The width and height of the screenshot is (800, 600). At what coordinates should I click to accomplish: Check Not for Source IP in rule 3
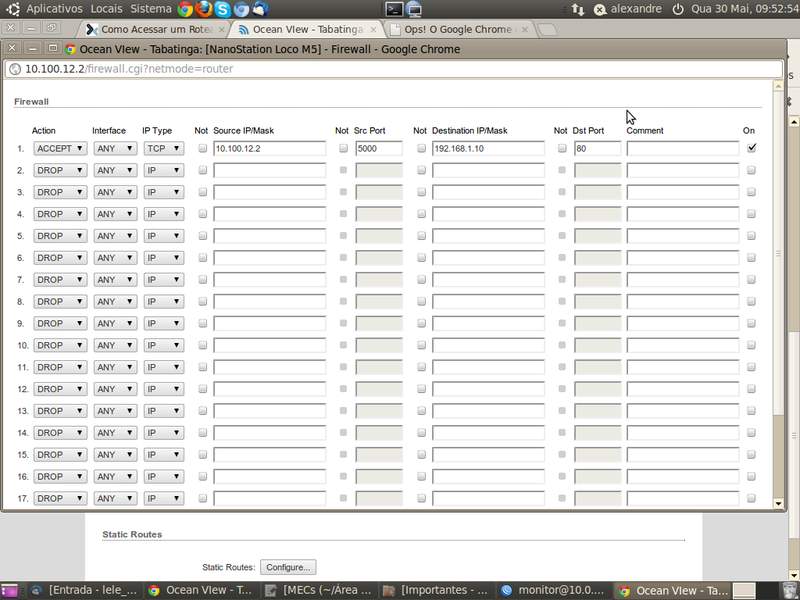coord(203,192)
